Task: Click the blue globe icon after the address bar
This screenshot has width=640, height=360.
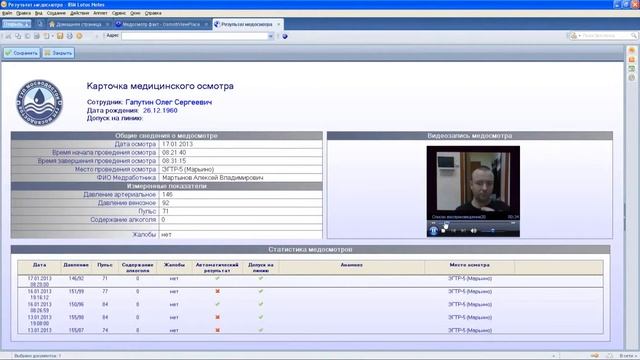Action: pos(285,36)
